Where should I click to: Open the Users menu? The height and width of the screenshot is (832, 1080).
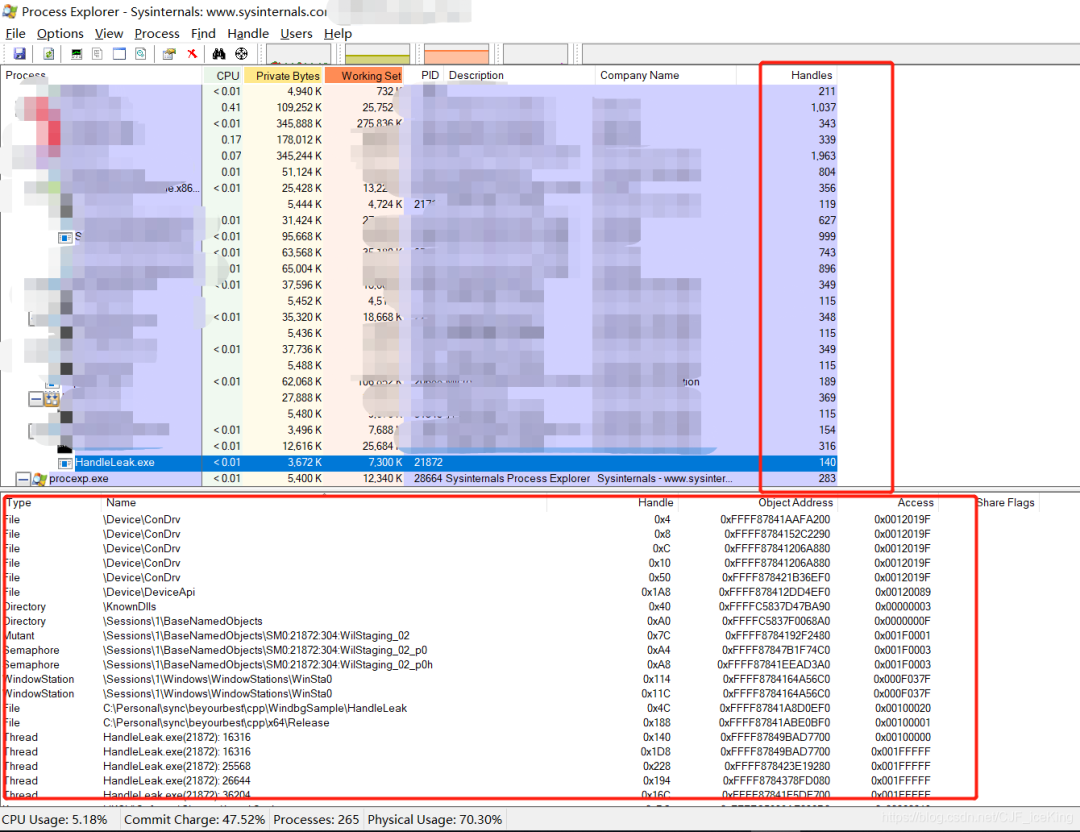coord(296,33)
